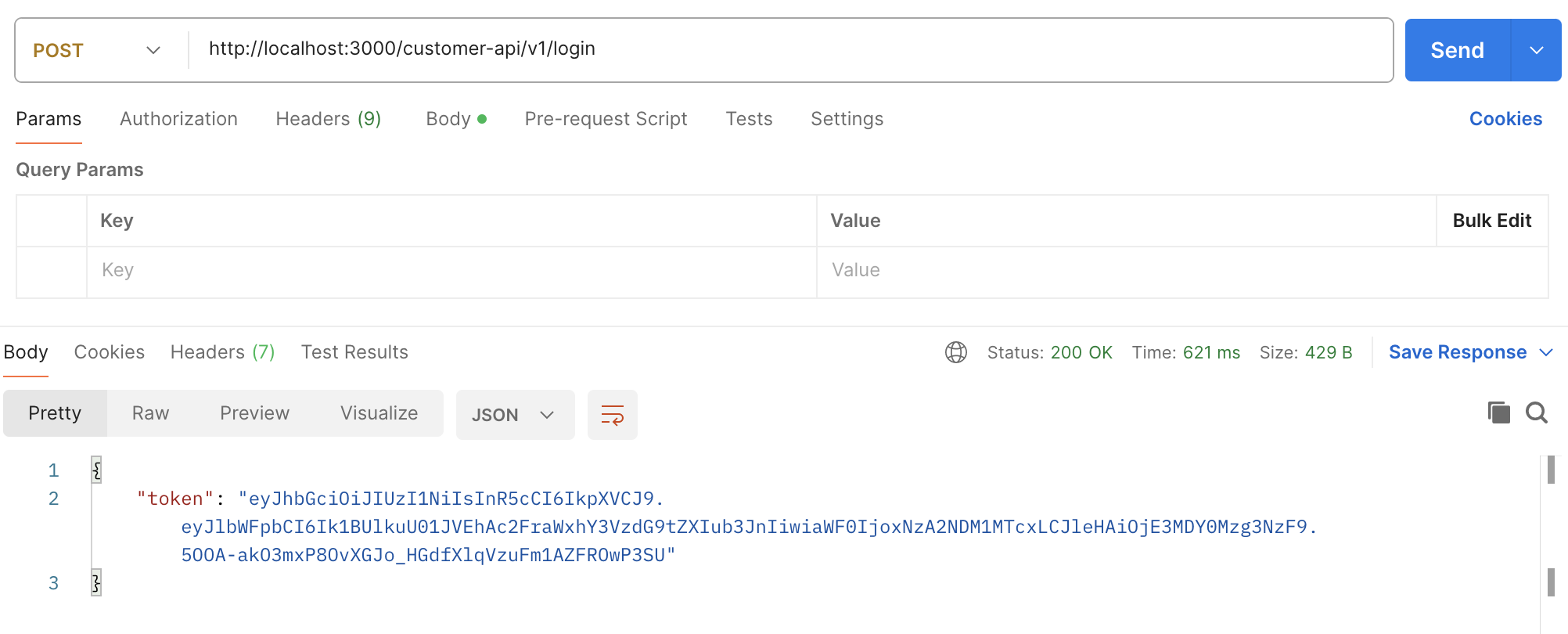Click the response time 621 ms
Viewport: 1568px width, 634px height.
click(x=1211, y=352)
